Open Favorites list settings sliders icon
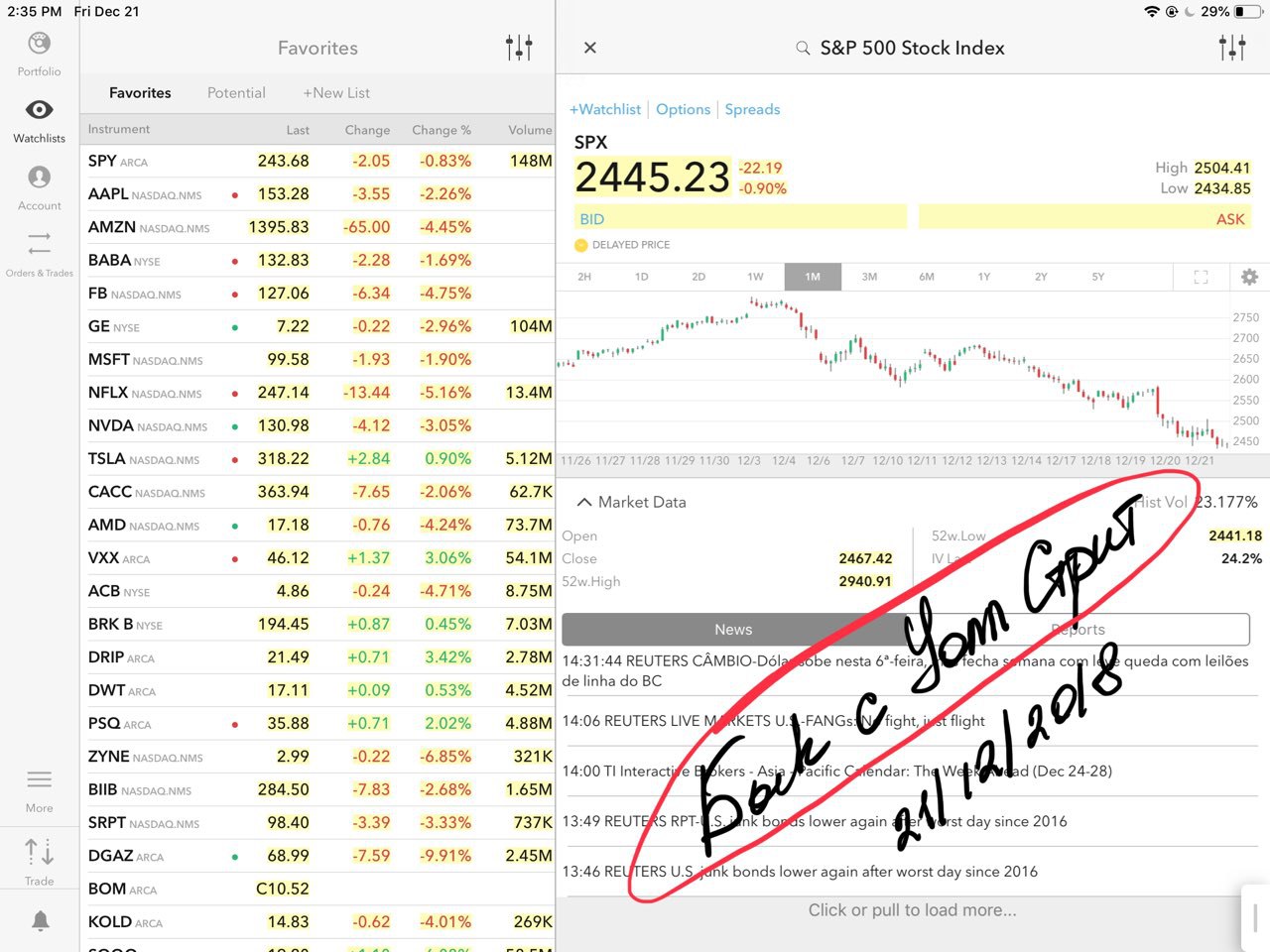 click(x=519, y=48)
